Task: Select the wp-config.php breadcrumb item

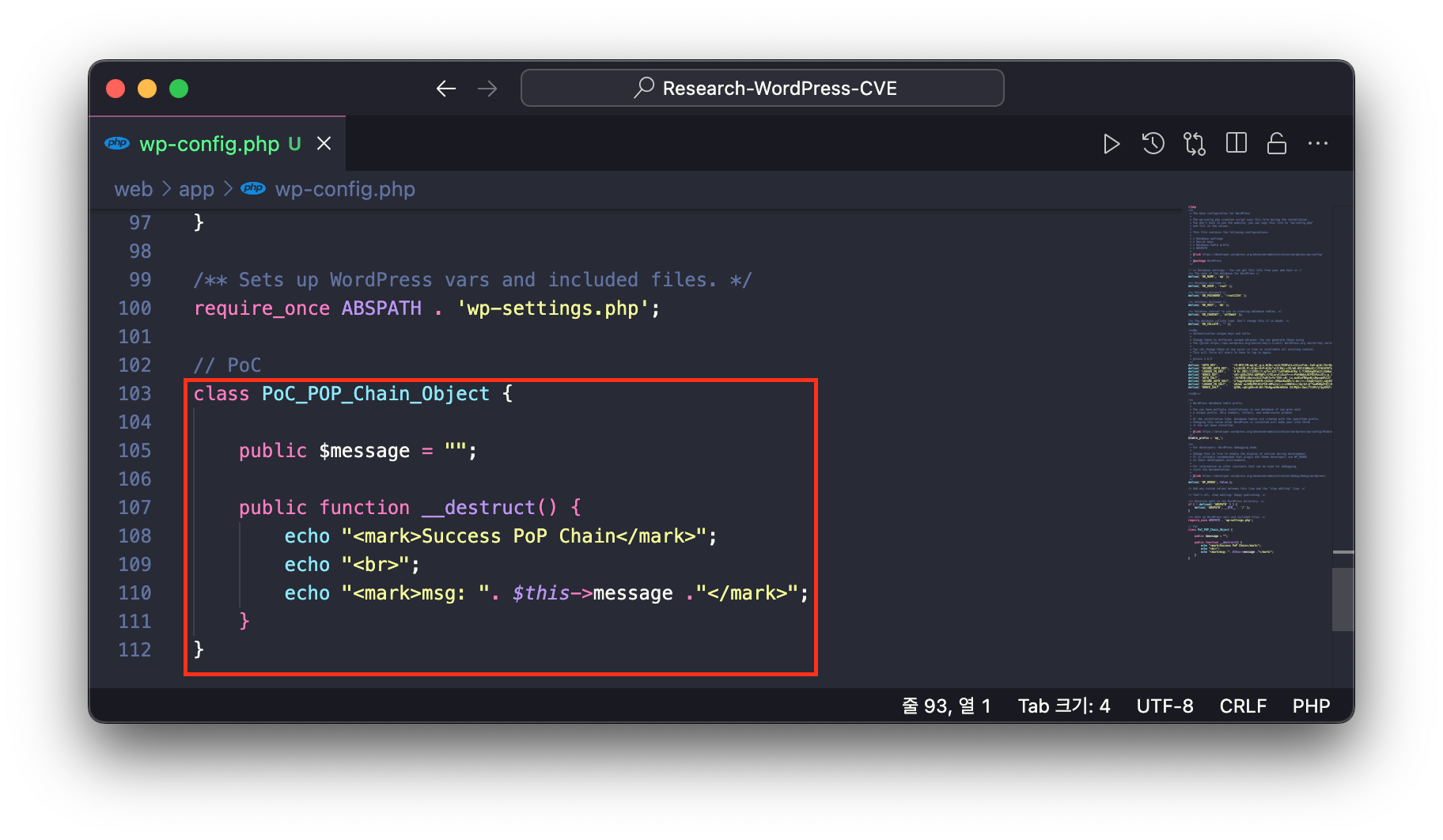Action: coord(345,190)
